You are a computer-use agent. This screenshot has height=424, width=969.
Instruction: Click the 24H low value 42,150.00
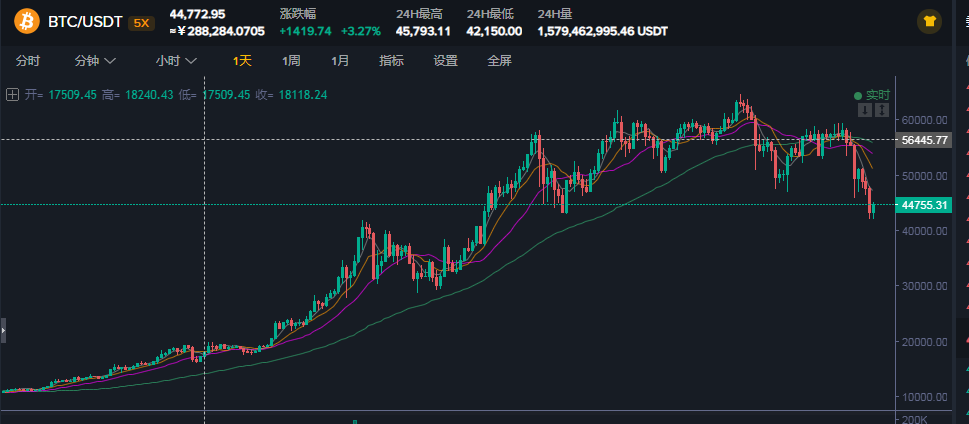pyautogui.click(x=494, y=31)
